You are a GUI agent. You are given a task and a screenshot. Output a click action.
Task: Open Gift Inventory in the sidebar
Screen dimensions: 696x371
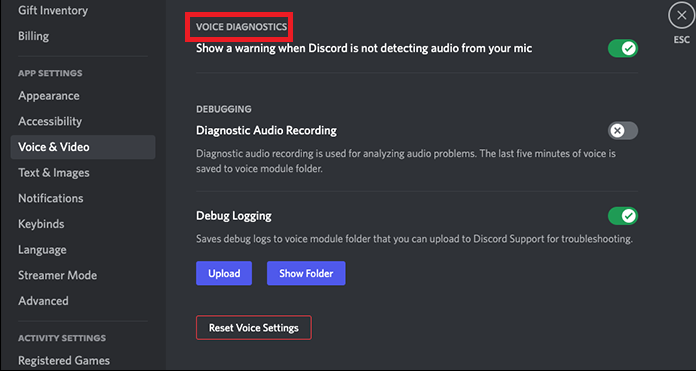(53, 10)
